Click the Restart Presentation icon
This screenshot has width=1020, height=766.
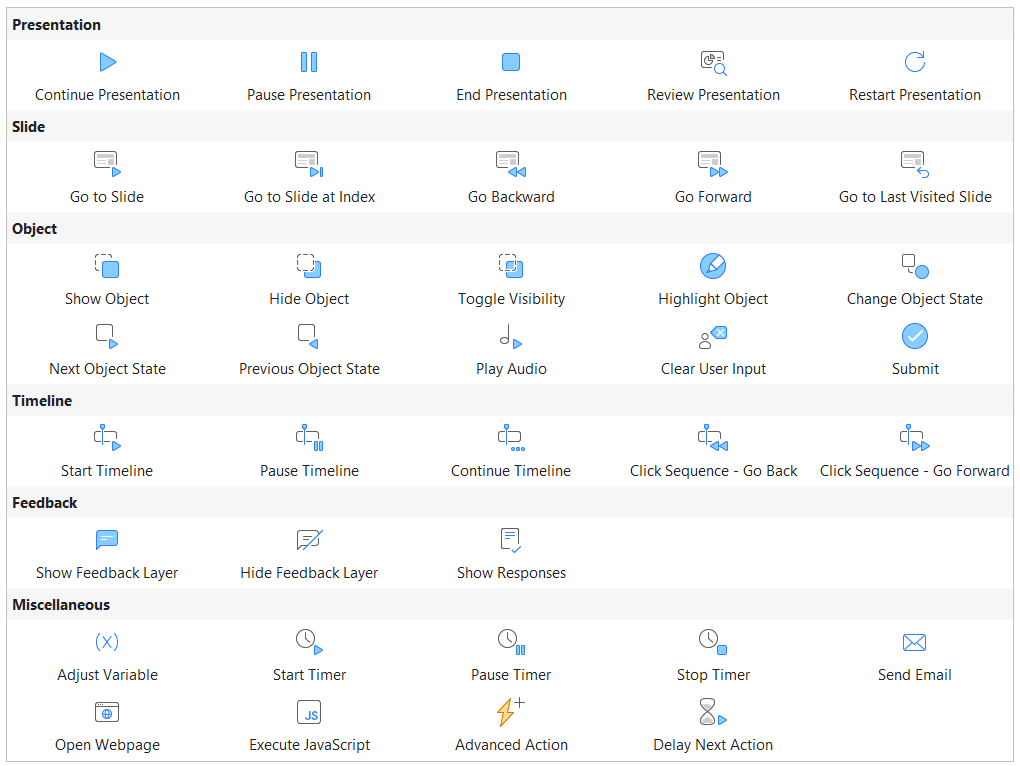(x=914, y=63)
